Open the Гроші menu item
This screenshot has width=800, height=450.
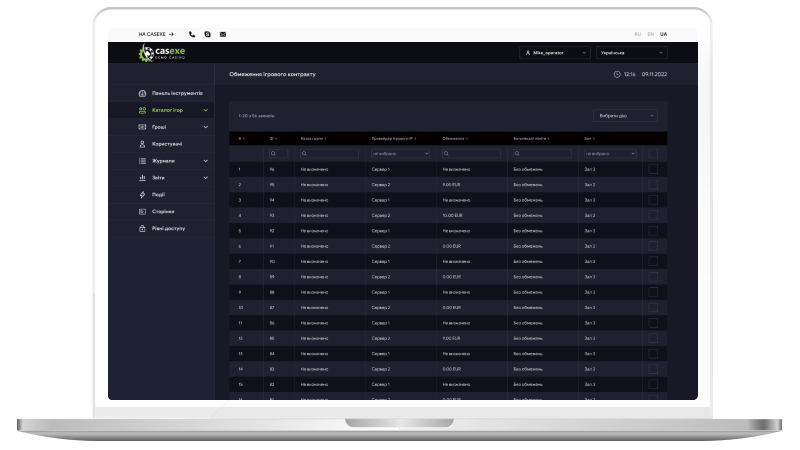tap(159, 127)
